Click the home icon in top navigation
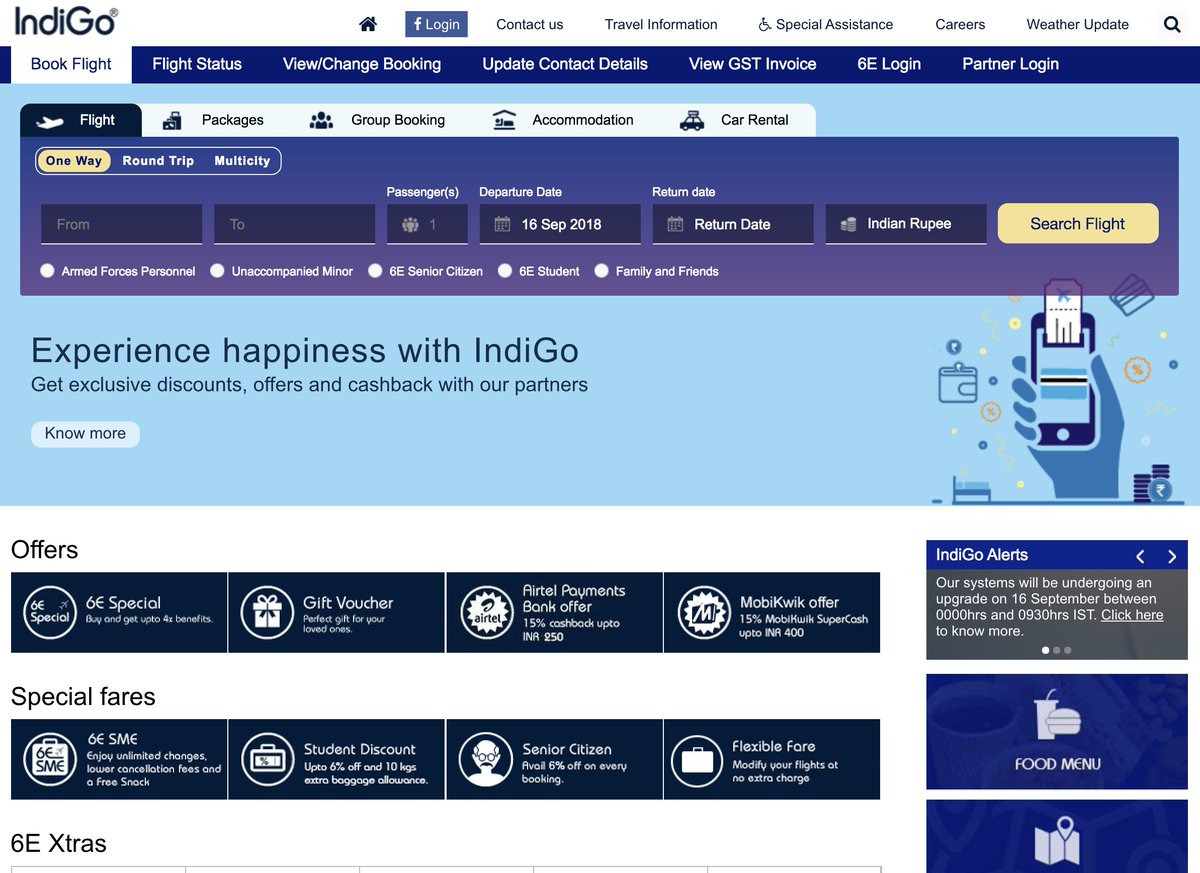The height and width of the screenshot is (873, 1200). pos(368,24)
